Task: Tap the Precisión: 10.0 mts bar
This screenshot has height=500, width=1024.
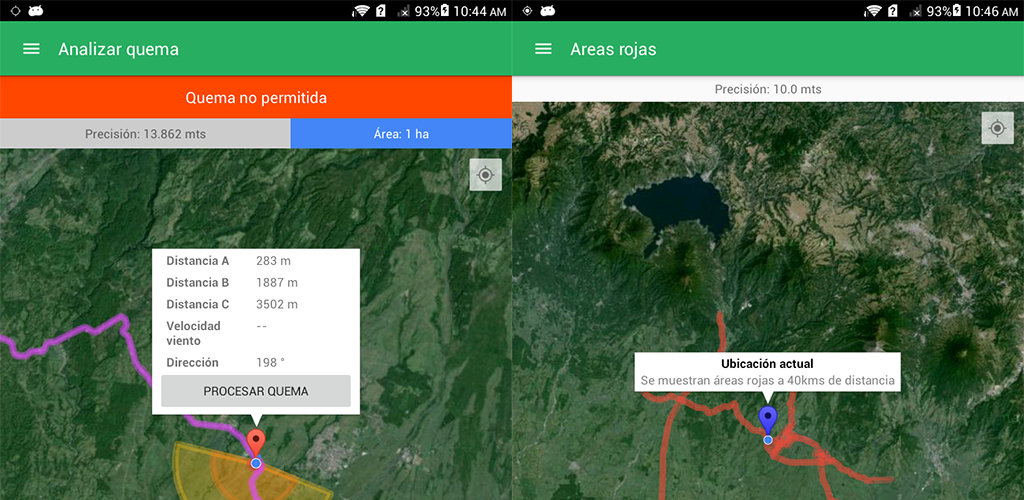Action: [768, 89]
